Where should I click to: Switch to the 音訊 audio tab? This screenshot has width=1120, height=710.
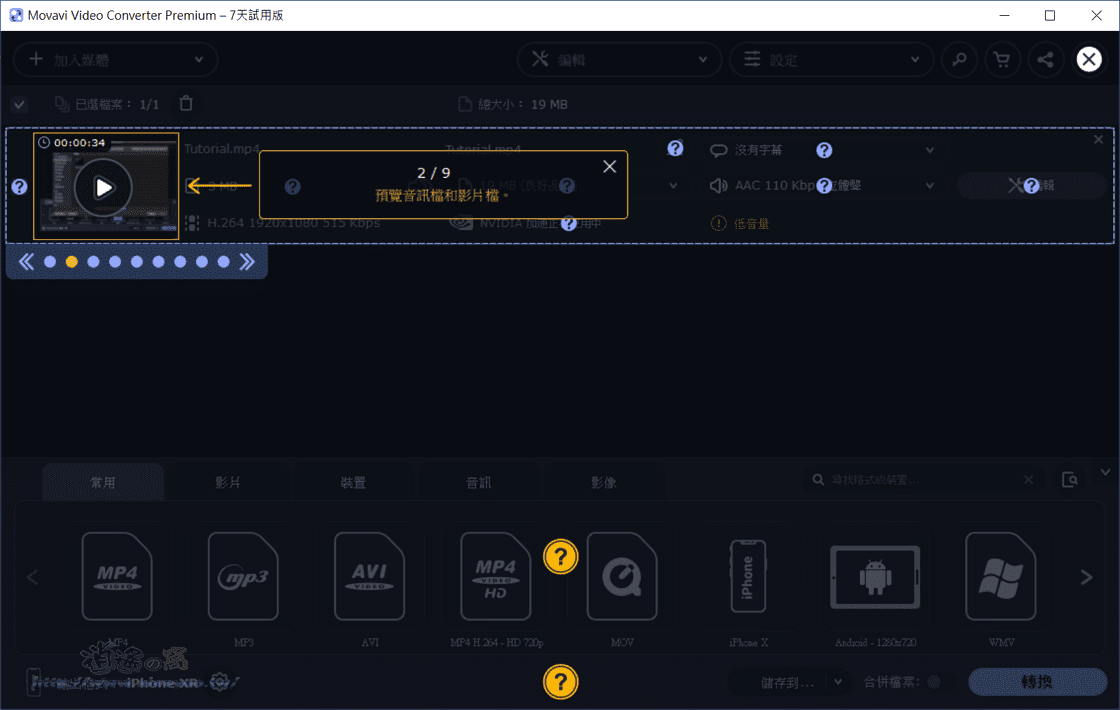click(479, 482)
